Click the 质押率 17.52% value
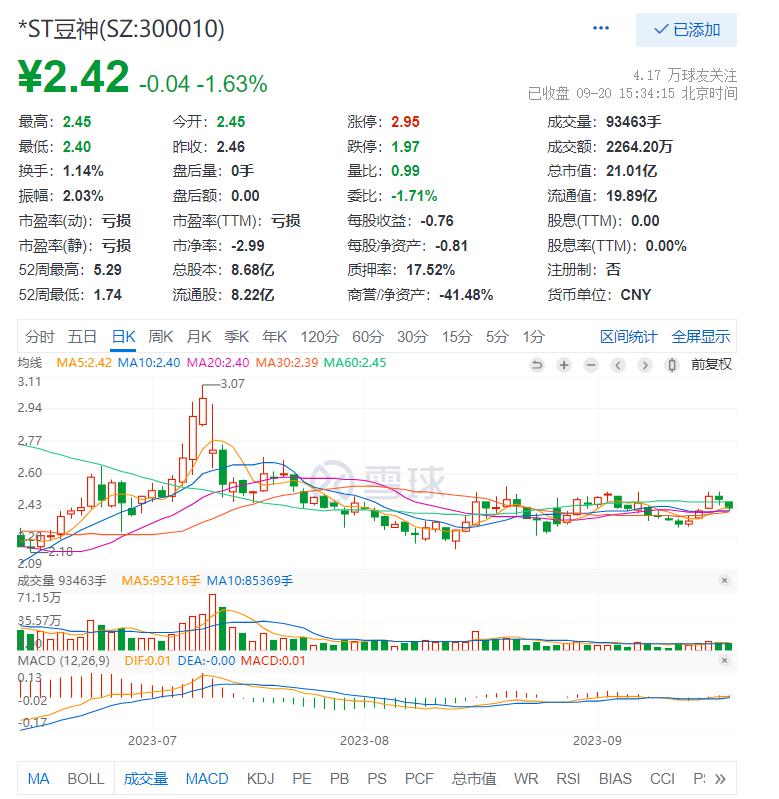 (431, 270)
